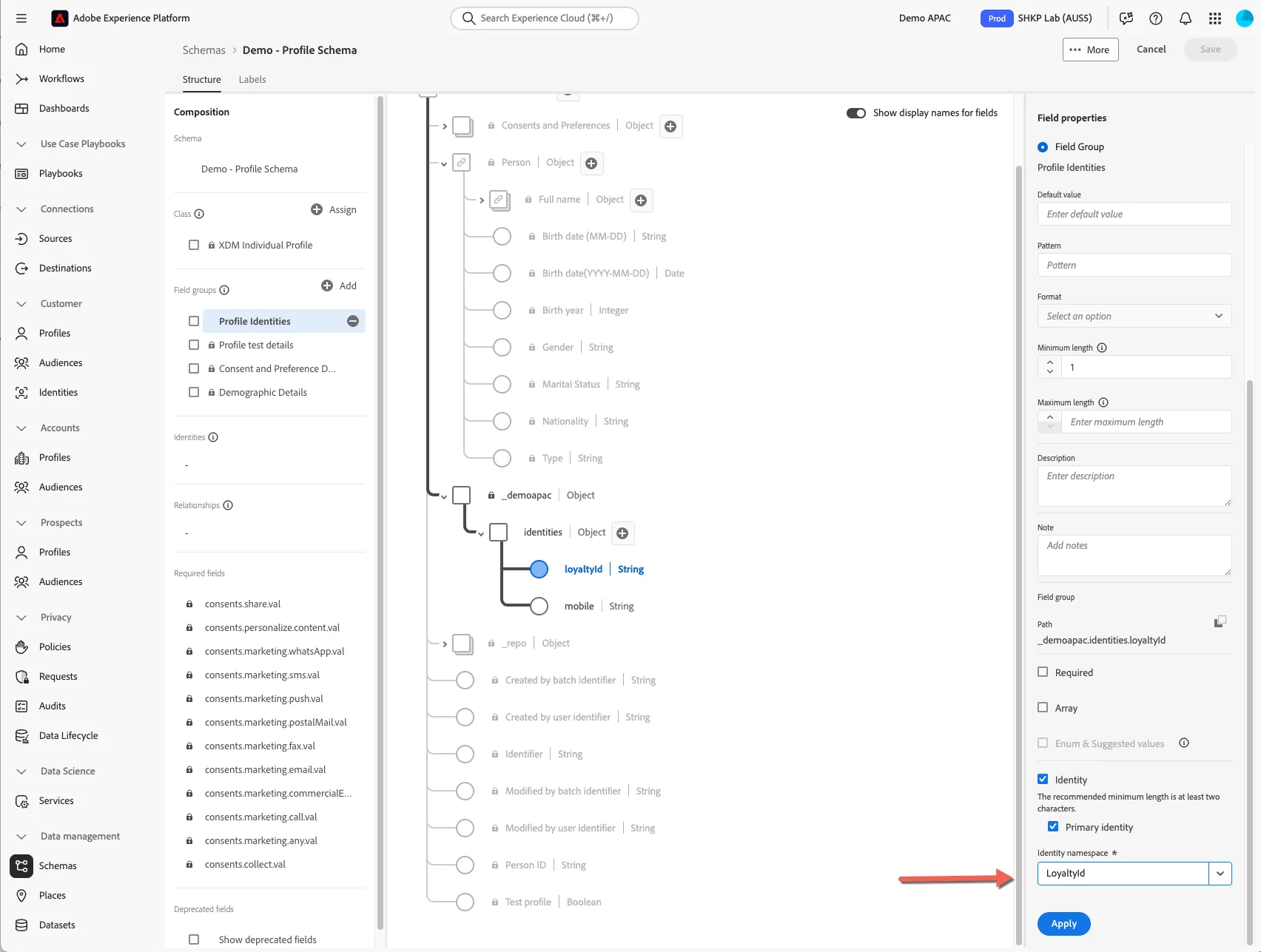
Task: Remove Profile Identities field group minus icon
Action: point(353,321)
